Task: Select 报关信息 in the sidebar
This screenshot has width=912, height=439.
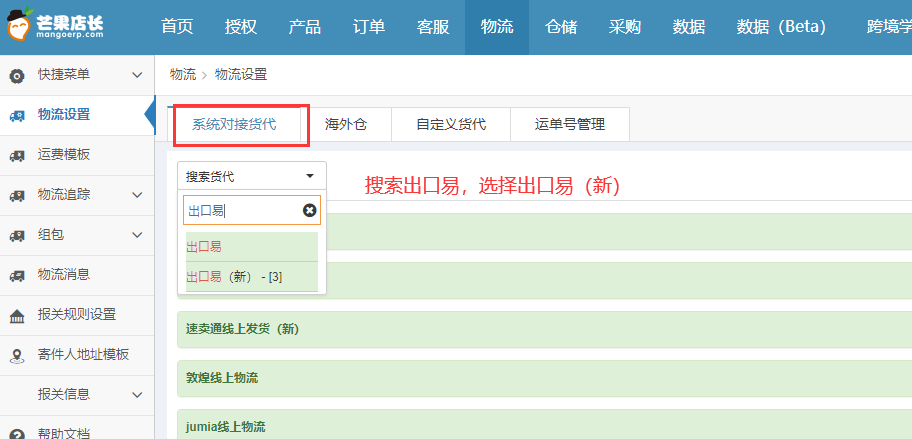Action: [x=77, y=395]
